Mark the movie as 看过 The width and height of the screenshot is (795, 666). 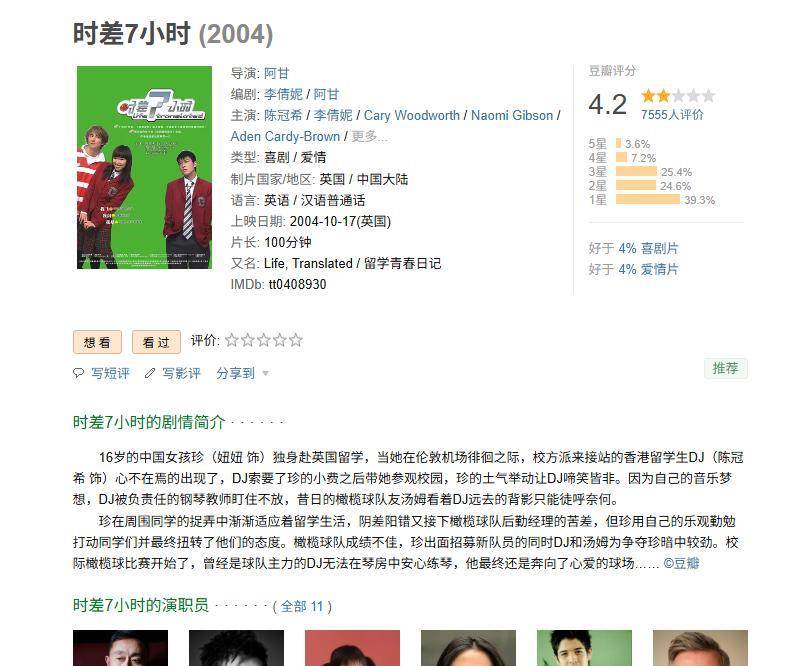(x=156, y=342)
